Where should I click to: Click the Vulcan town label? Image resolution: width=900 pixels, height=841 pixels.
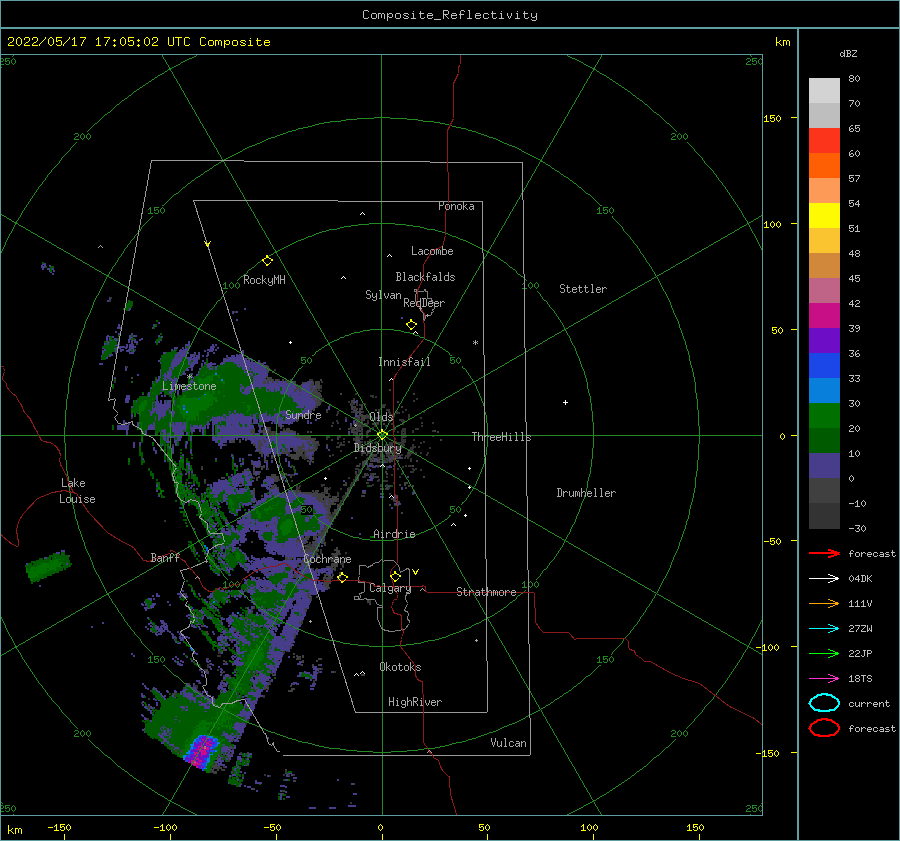[509, 743]
